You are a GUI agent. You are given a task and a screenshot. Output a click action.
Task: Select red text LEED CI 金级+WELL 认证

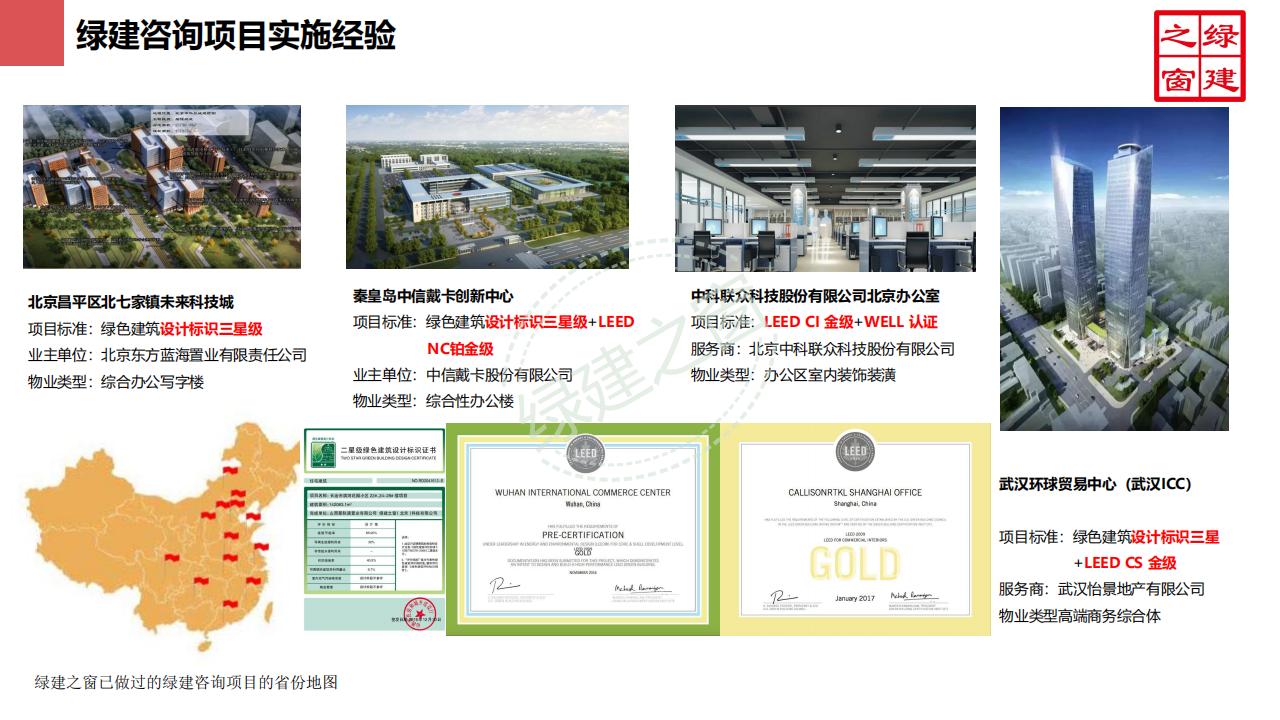coord(851,322)
